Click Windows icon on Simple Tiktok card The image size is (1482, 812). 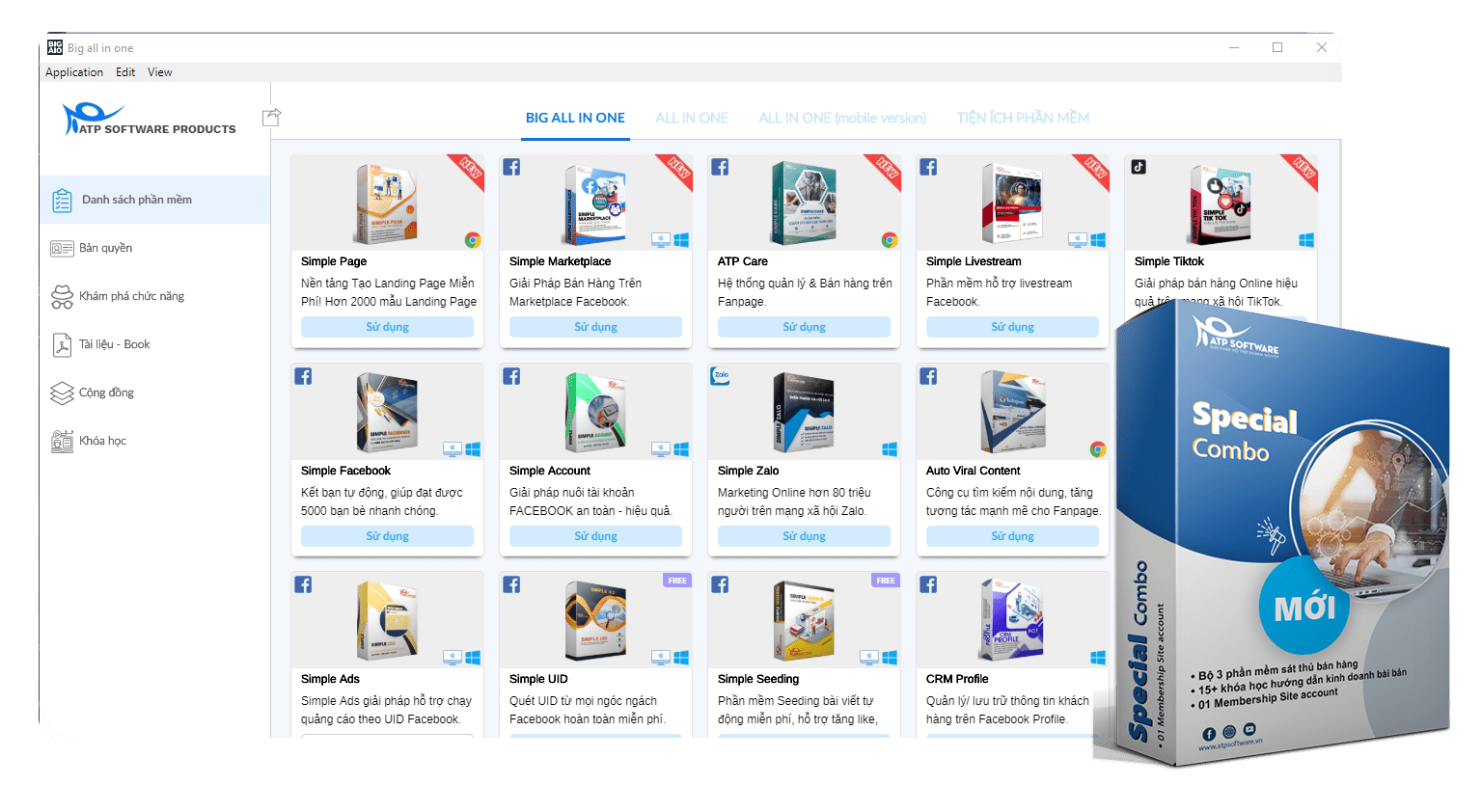pos(1306,240)
